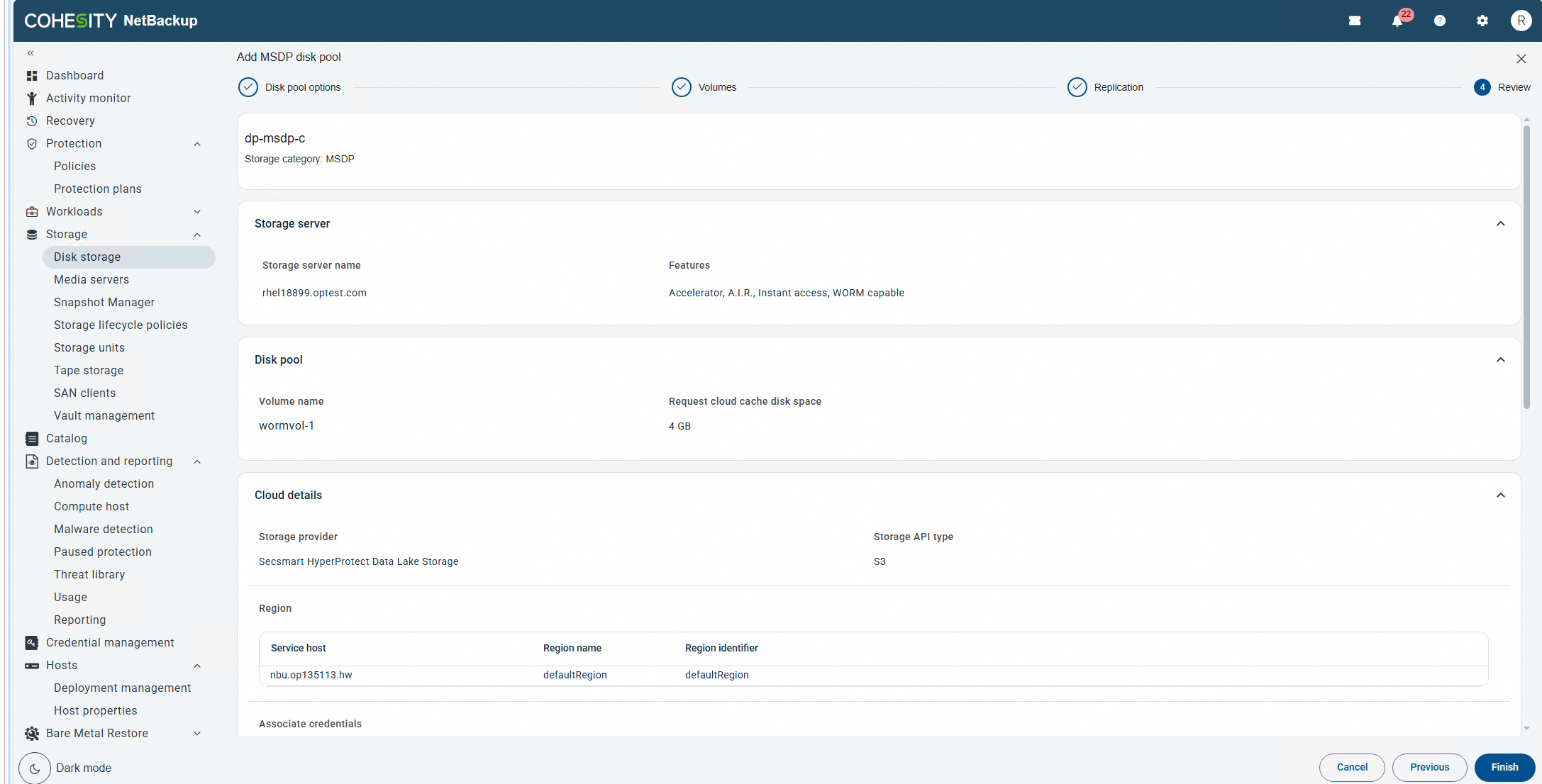Click the Finish button
Viewport: 1542px width, 784px height.
coord(1504,767)
